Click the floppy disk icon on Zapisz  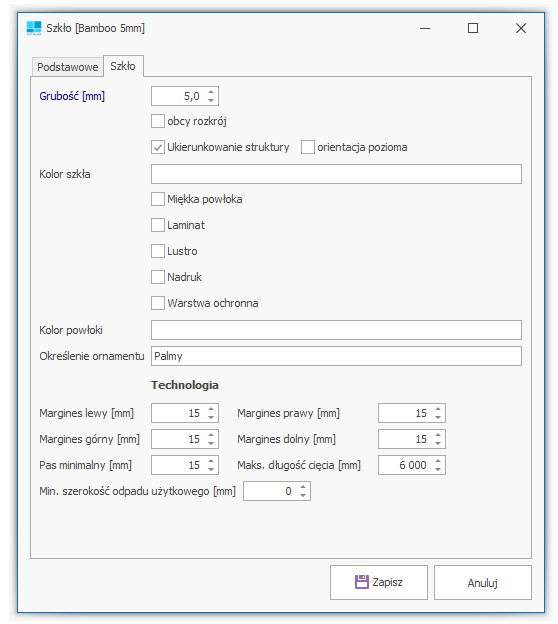pos(361,582)
